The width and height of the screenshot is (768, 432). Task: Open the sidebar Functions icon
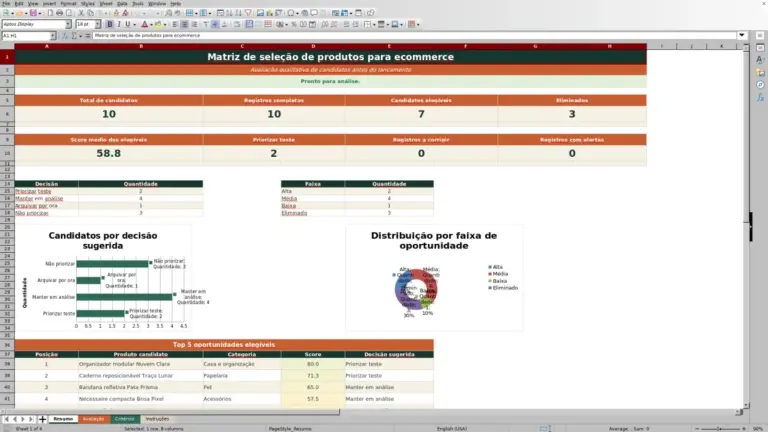(x=760, y=97)
